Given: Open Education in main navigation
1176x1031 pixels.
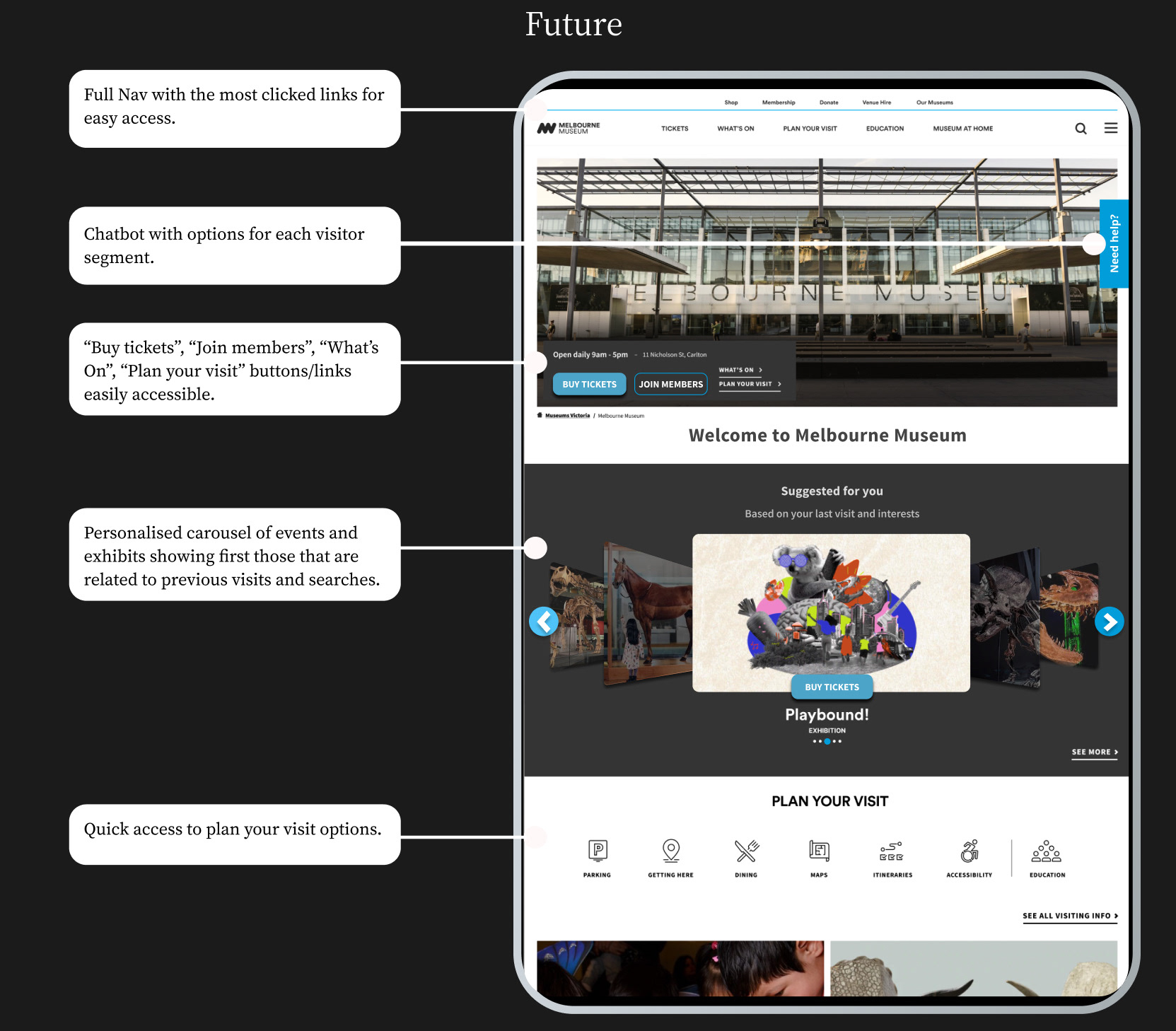Looking at the screenshot, I should (x=885, y=129).
